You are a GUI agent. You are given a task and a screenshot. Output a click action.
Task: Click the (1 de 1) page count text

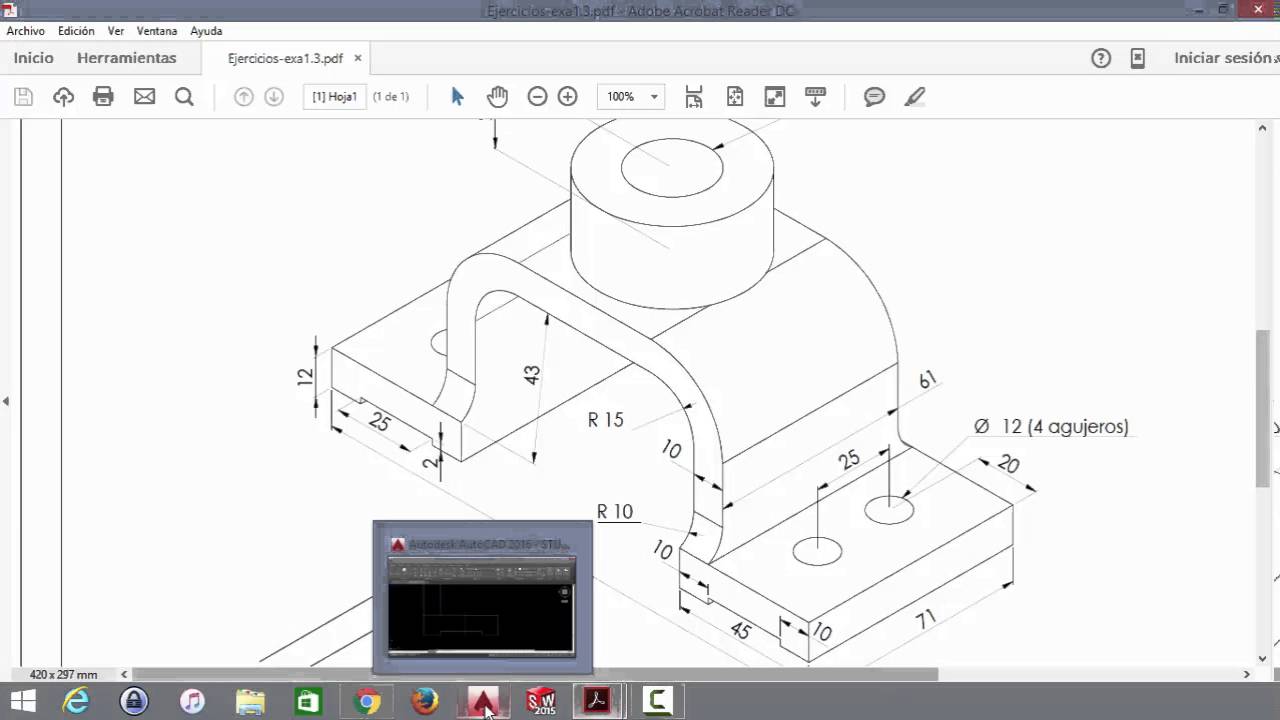point(391,97)
